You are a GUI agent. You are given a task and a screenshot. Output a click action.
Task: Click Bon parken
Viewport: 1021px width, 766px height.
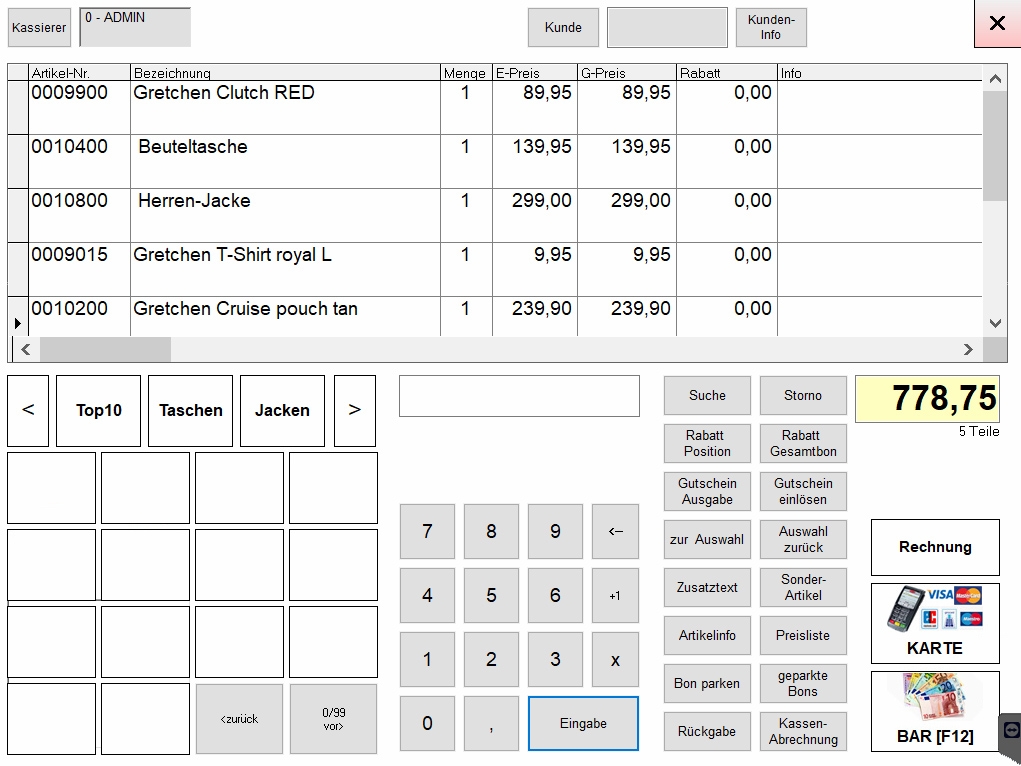point(707,683)
